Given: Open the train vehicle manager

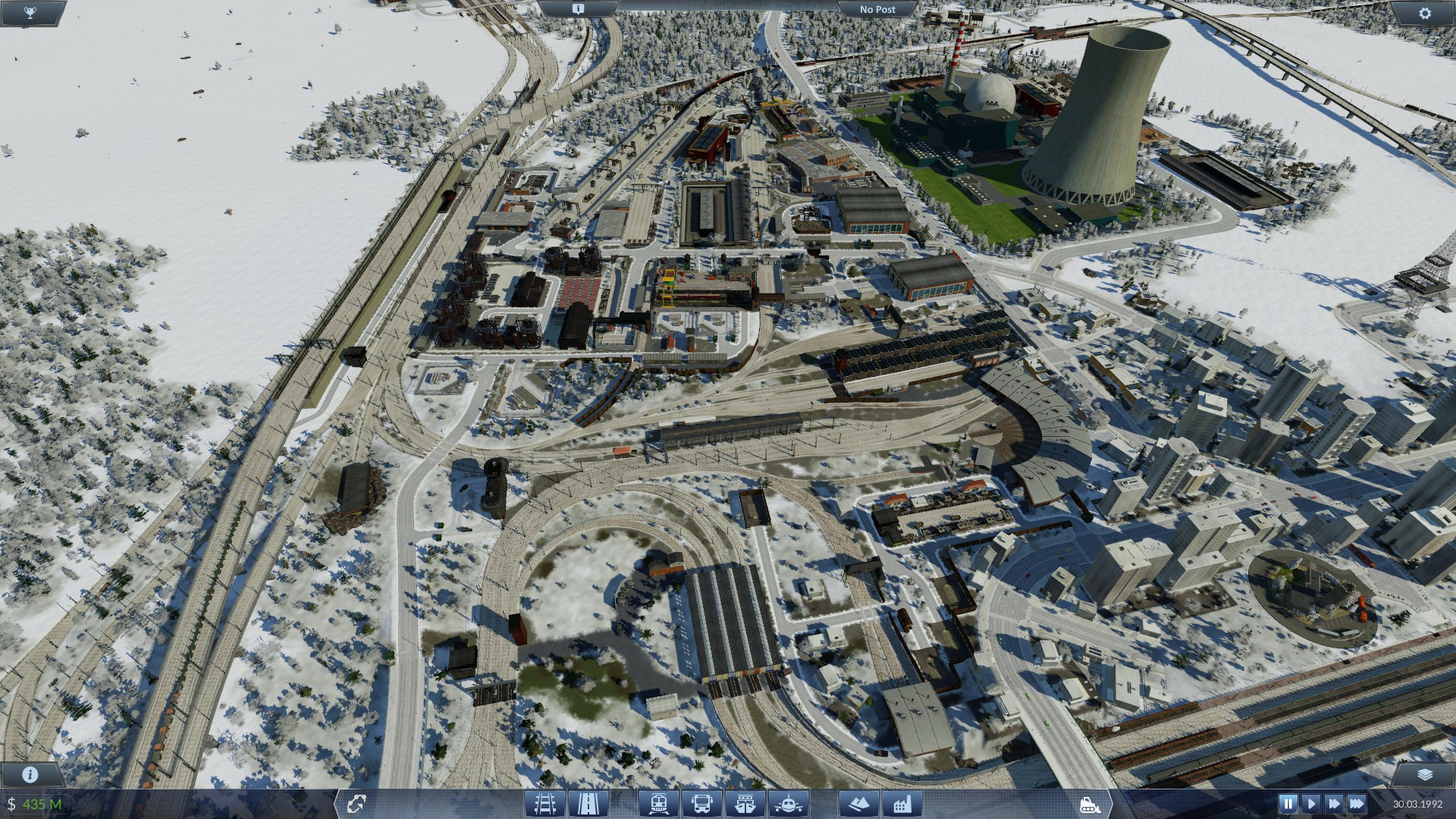Looking at the screenshot, I should [658, 803].
